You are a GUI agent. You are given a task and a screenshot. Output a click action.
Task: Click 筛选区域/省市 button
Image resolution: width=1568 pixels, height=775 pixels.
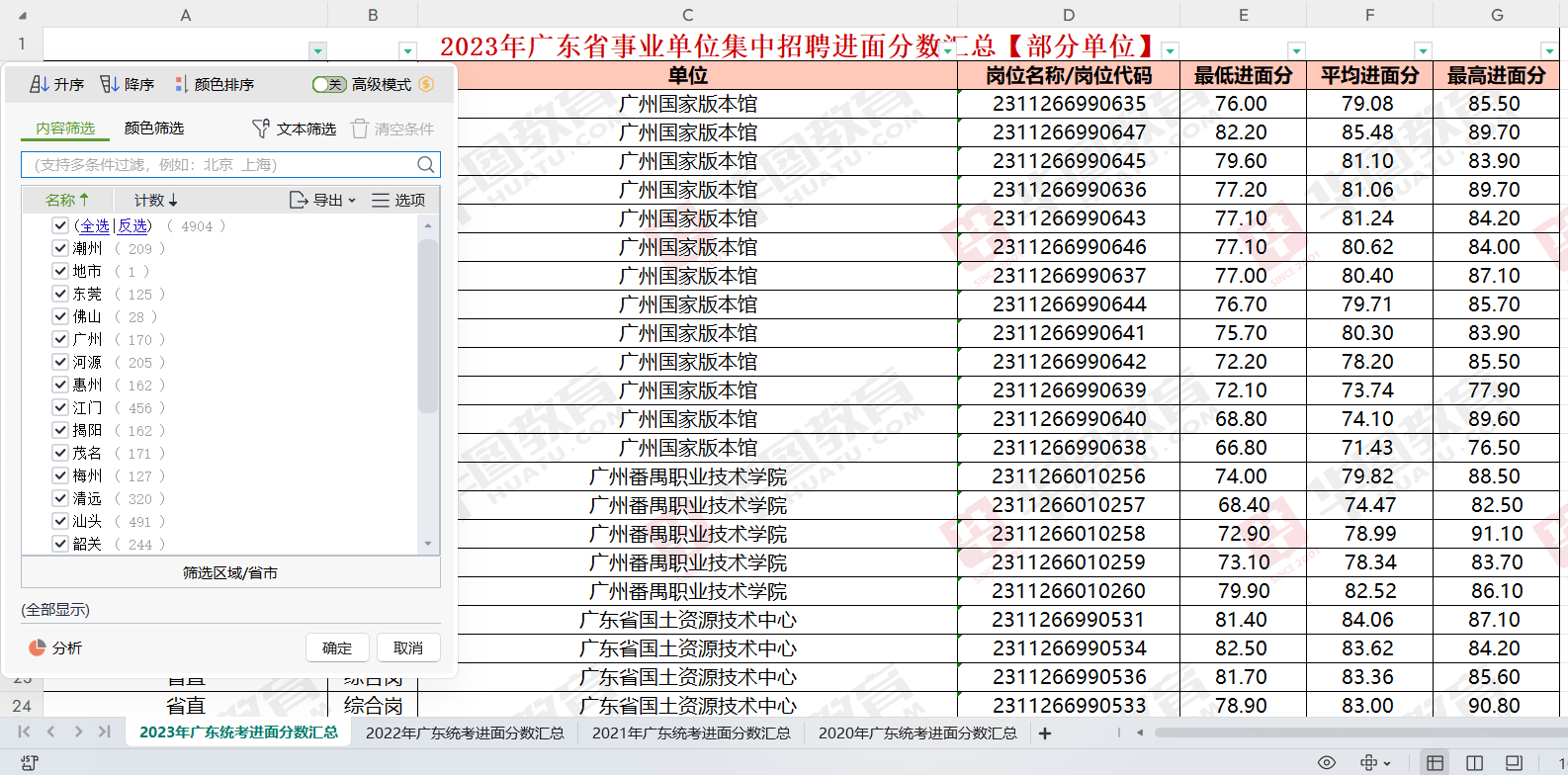point(230,572)
